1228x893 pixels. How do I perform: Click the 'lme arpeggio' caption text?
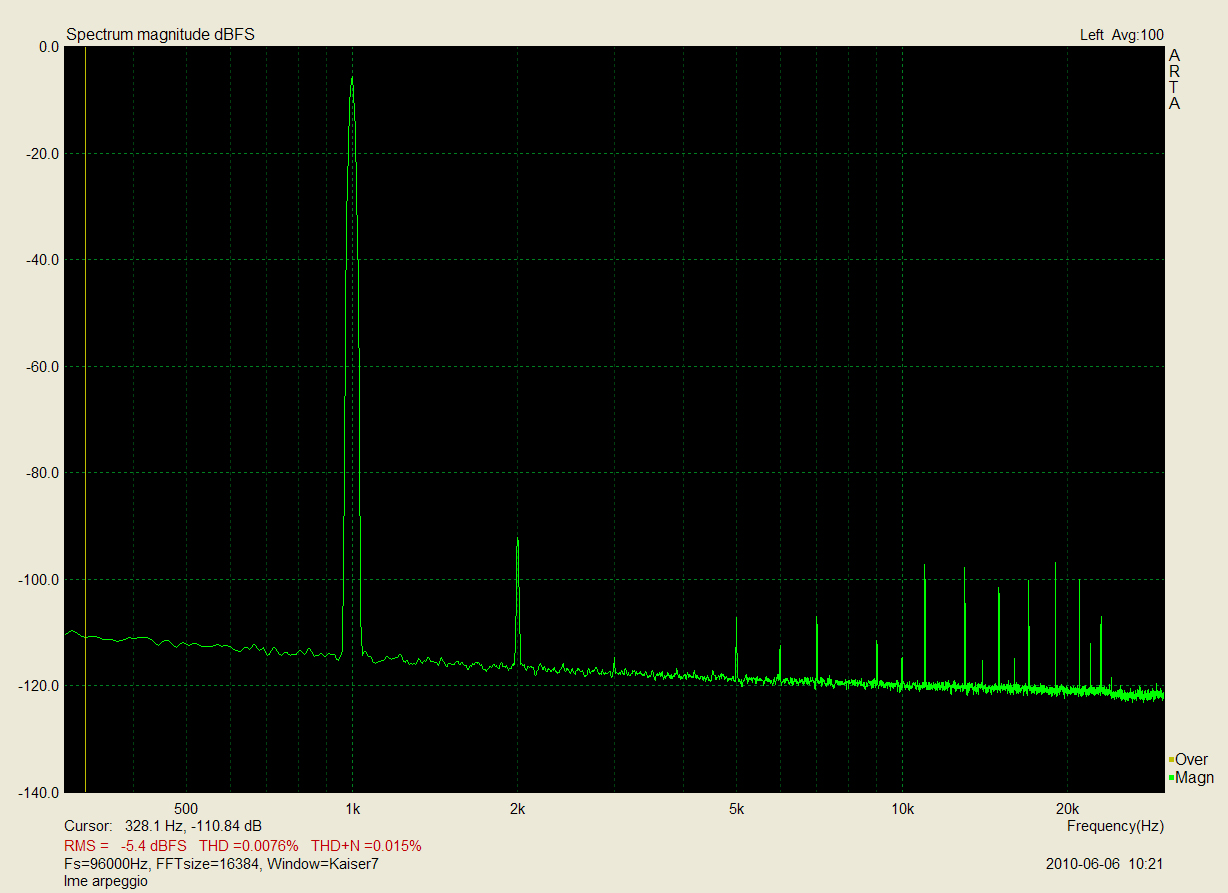105,882
